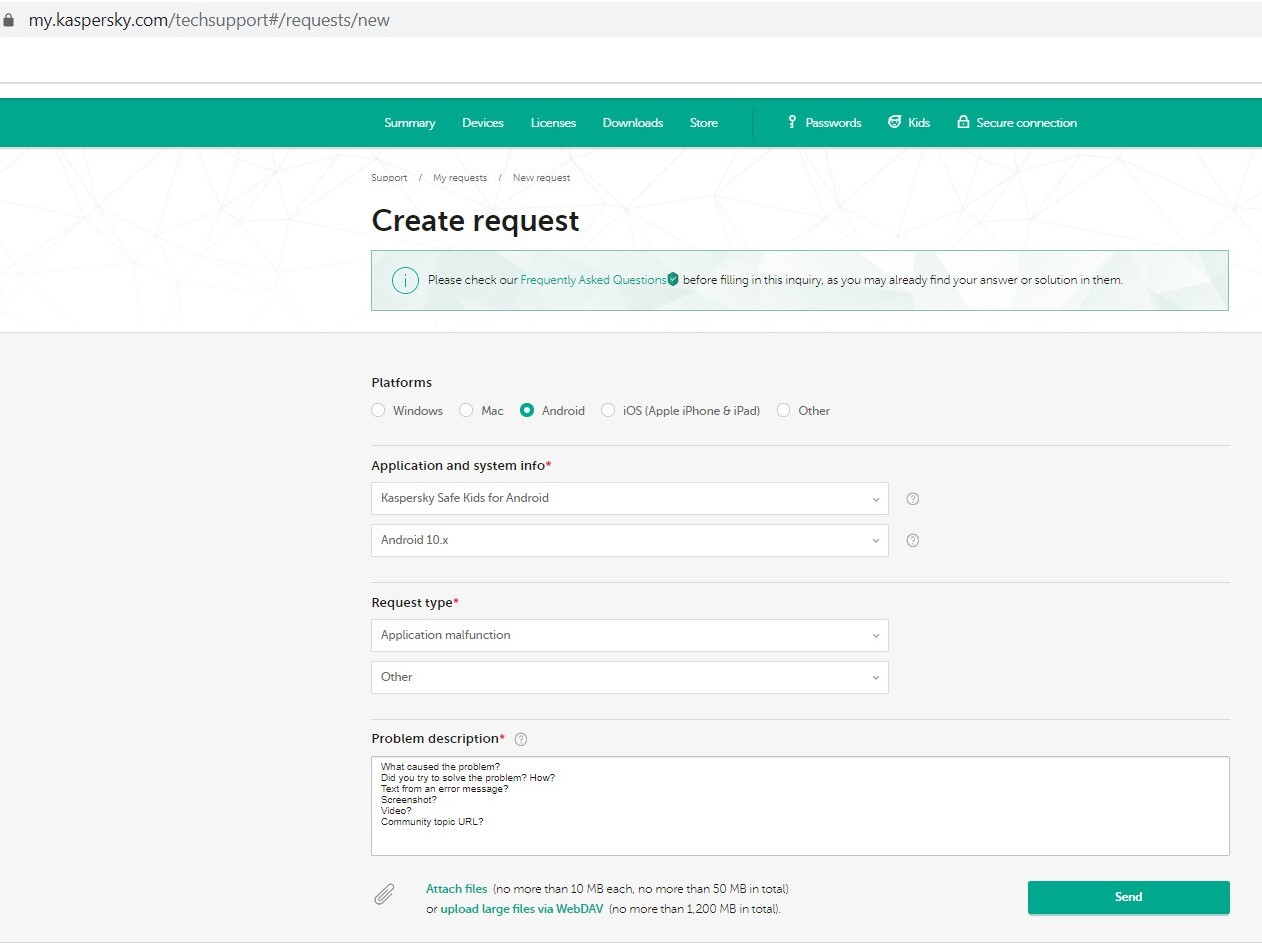Click the Request type label
Image resolution: width=1262 pixels, height=946 pixels.
(412, 603)
